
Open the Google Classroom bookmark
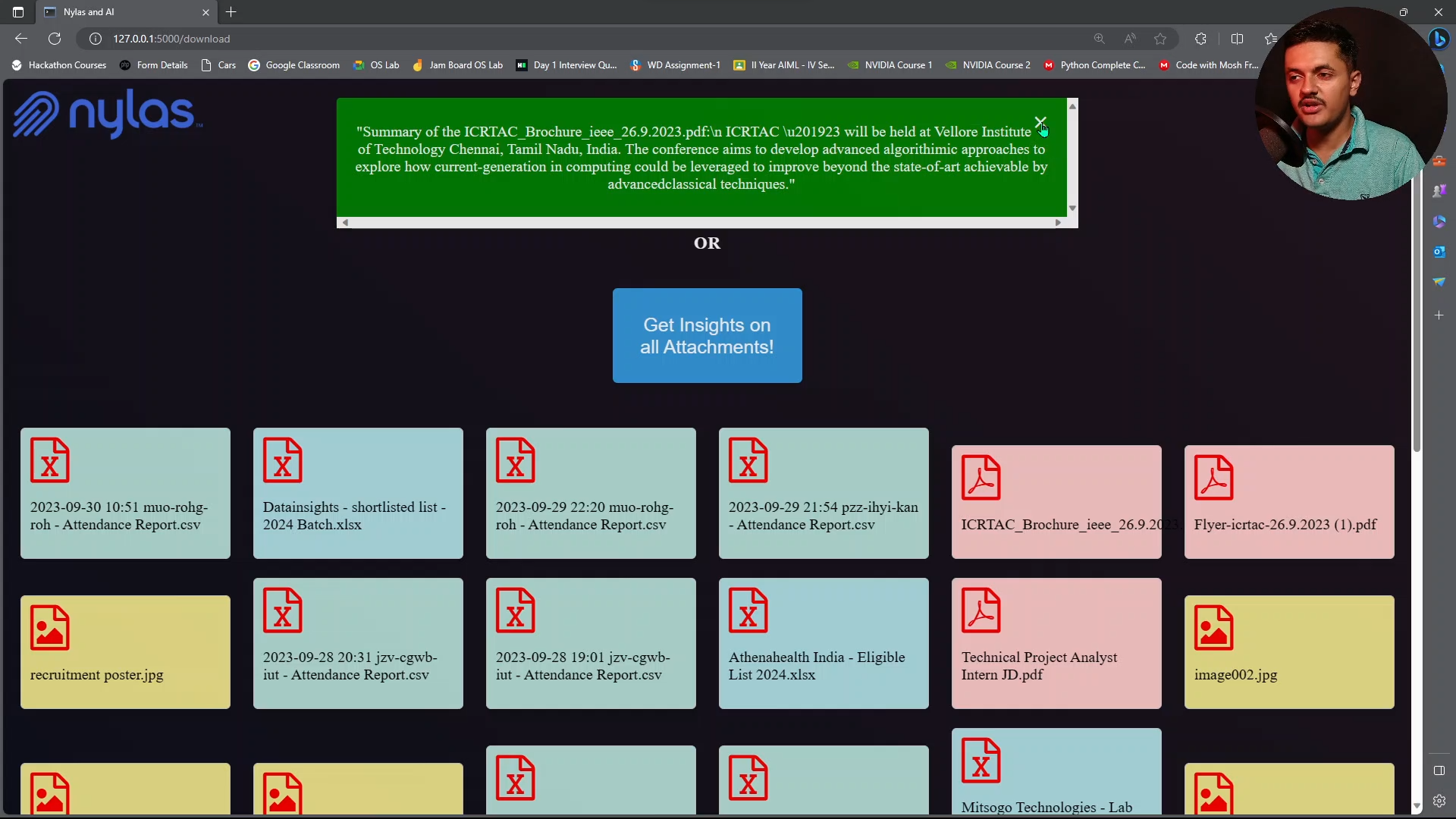pyautogui.click(x=294, y=65)
